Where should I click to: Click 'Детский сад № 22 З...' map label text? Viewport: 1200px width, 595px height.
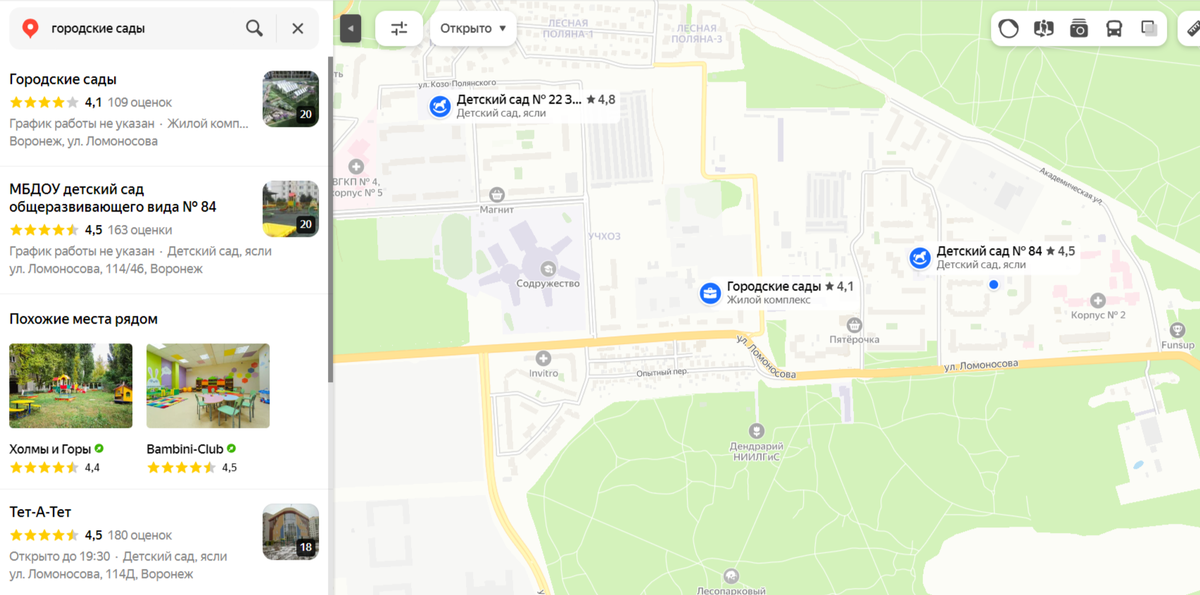(519, 100)
